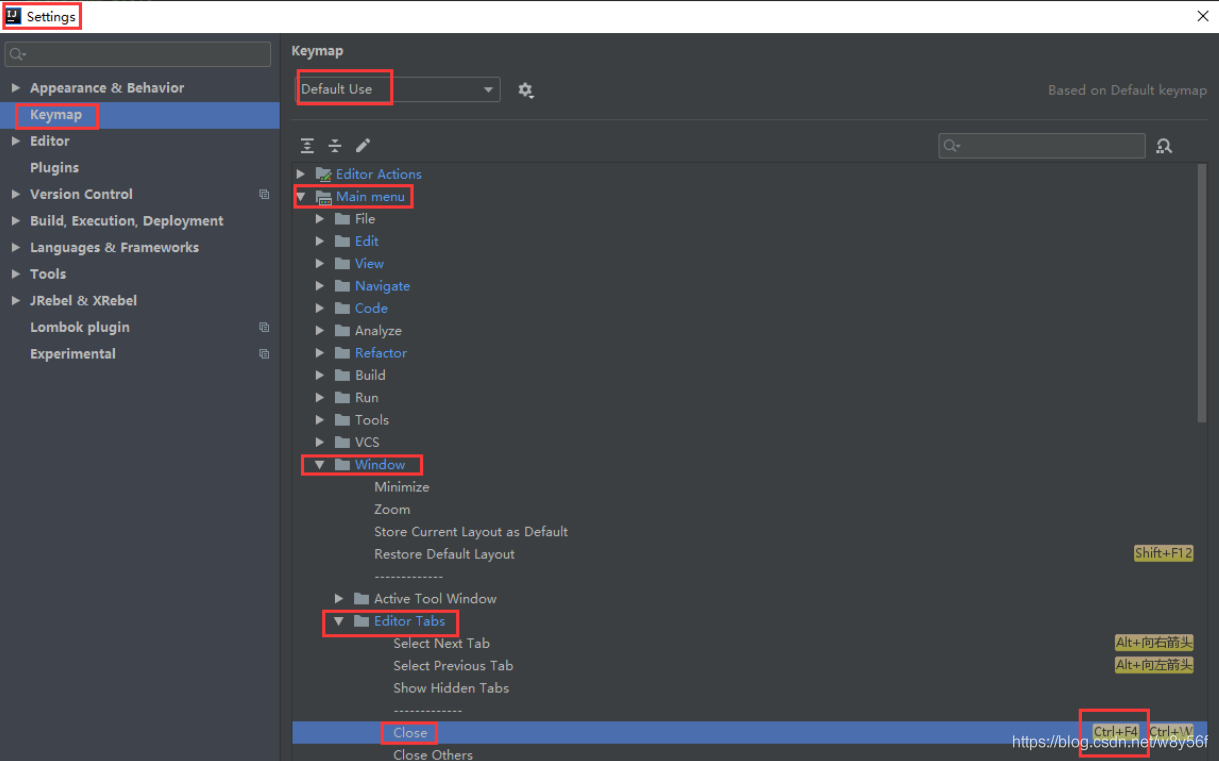Expand the Tools settings section
The image size is (1219, 761).
[x=15, y=274]
